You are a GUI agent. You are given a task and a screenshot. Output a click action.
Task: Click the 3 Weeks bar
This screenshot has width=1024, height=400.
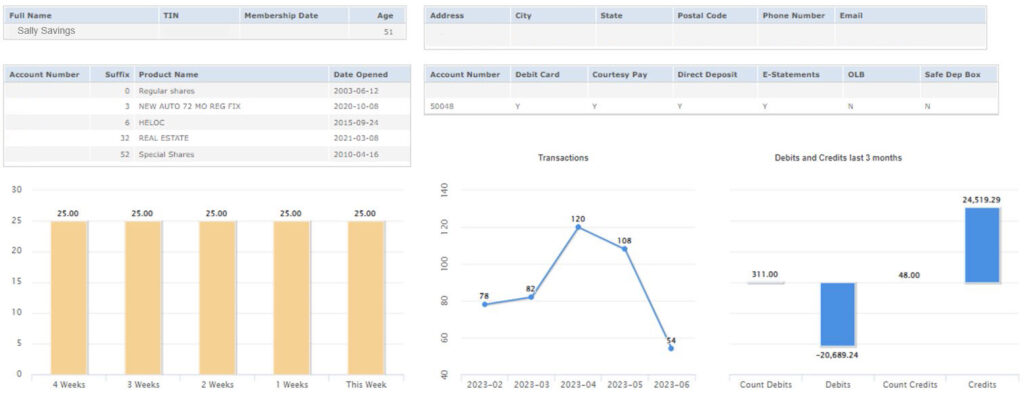tap(143, 297)
